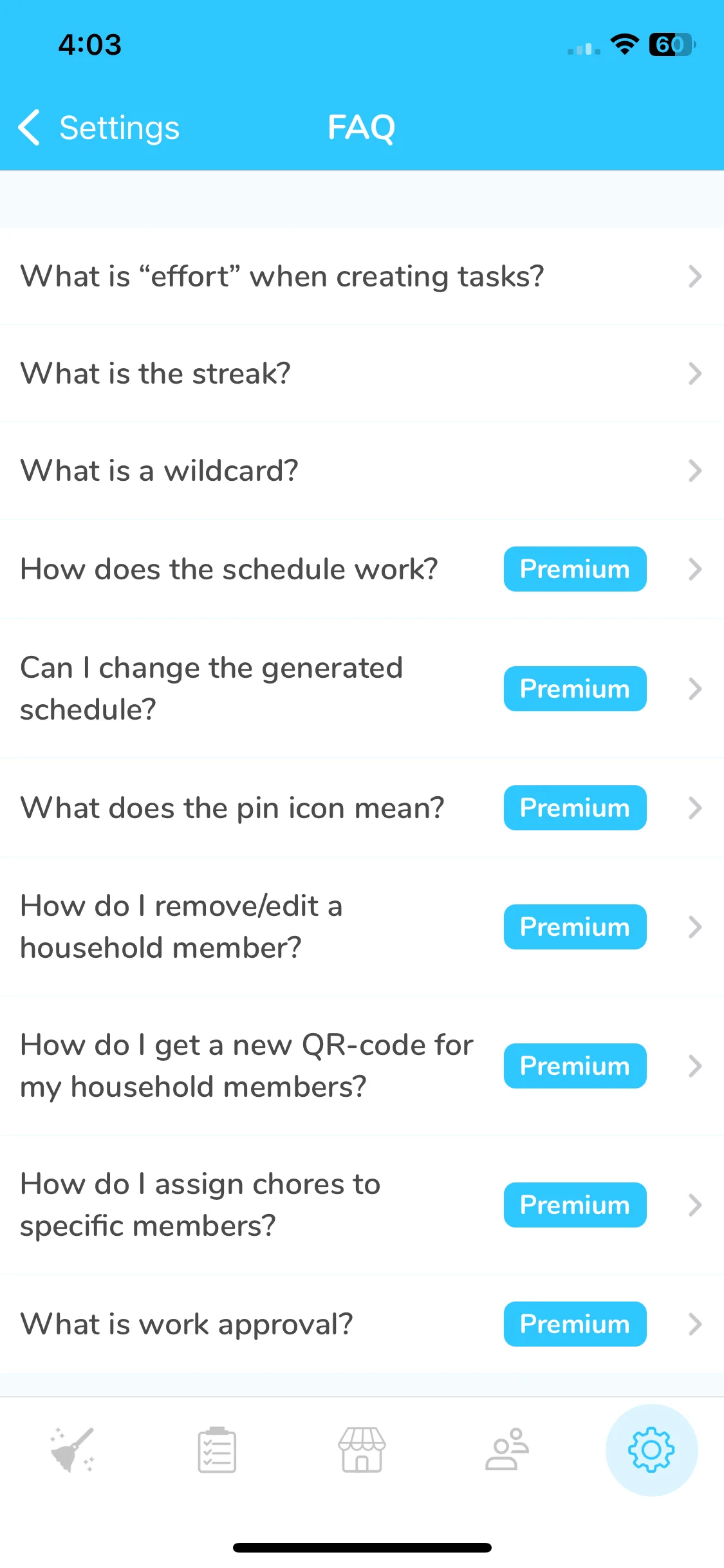This screenshot has width=724, height=1568.
Task: Open the shop storefront tab icon
Action: [362, 1450]
